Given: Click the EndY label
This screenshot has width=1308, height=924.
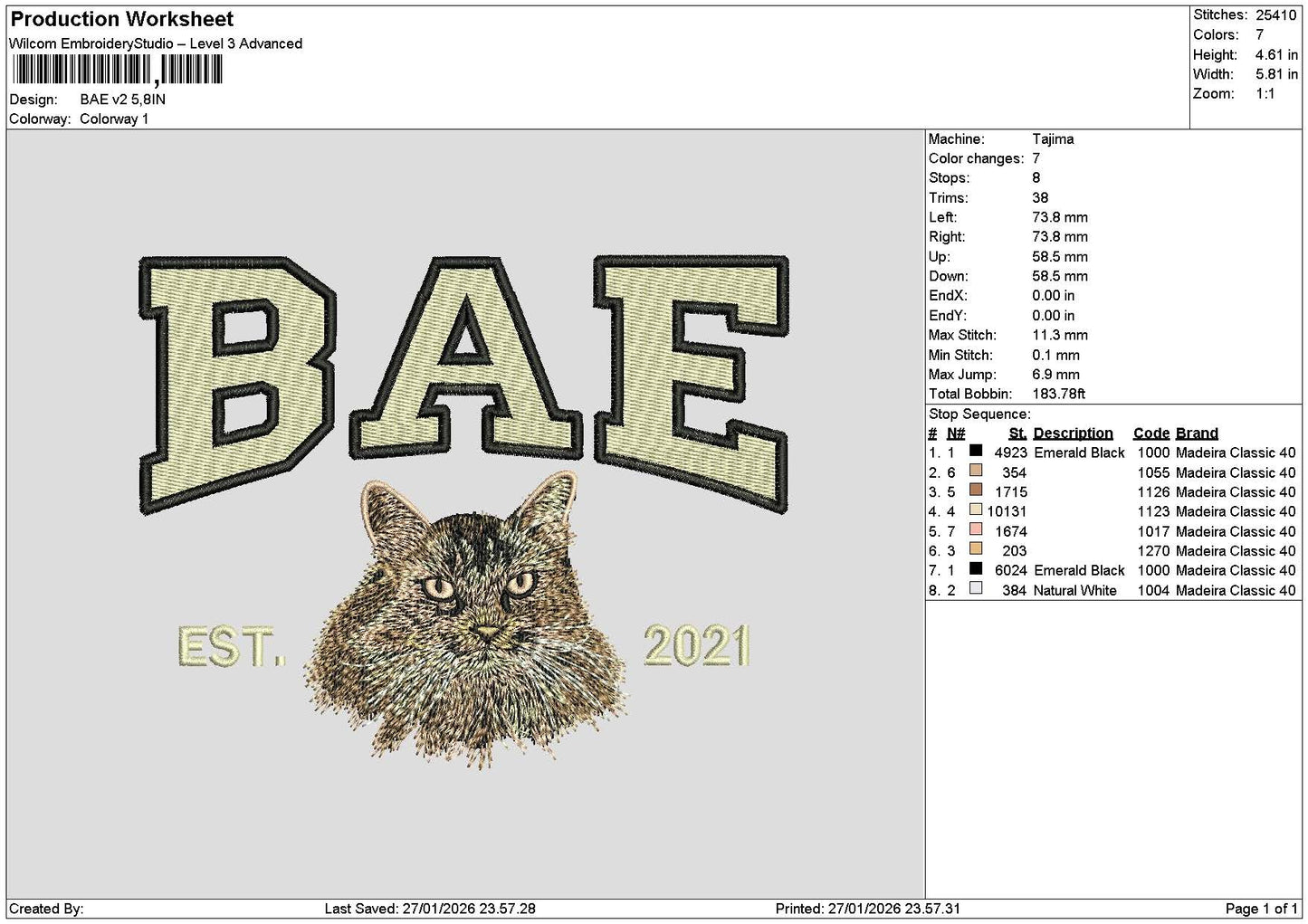Looking at the screenshot, I should pos(947,315).
